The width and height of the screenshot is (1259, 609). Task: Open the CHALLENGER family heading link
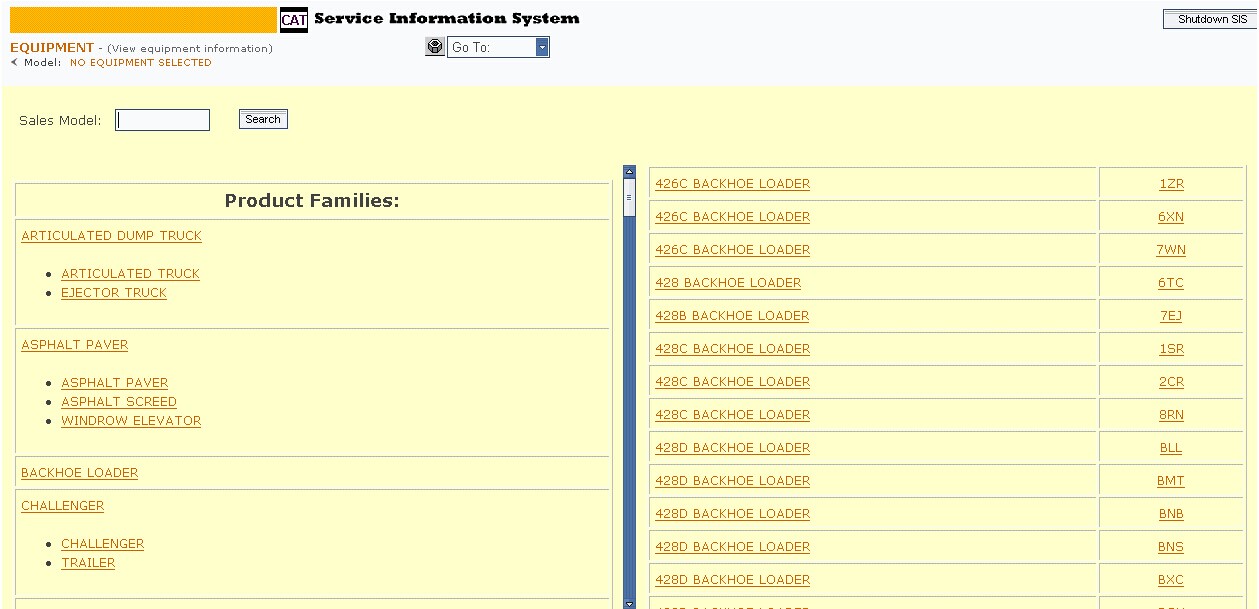[63, 506]
